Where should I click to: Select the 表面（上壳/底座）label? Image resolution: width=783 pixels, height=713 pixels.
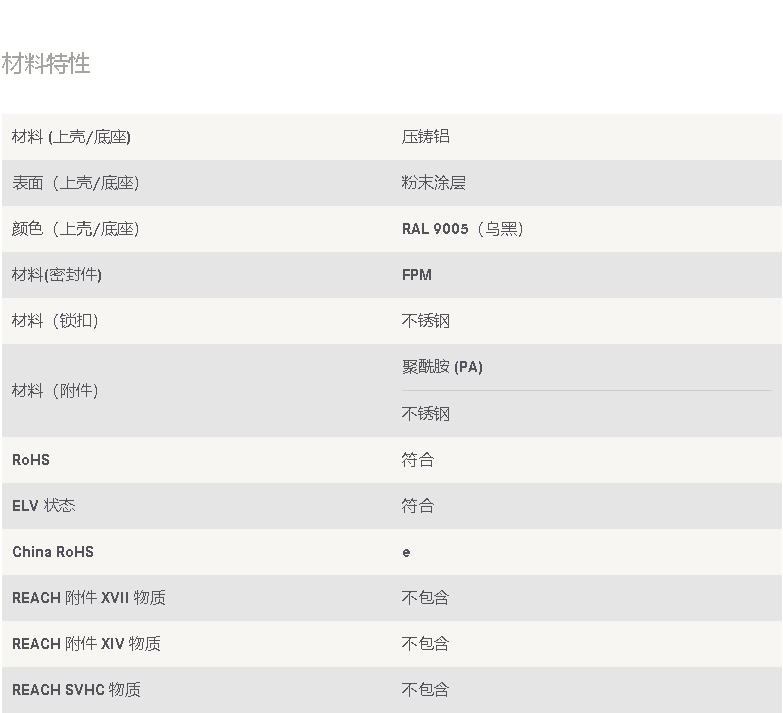[x=75, y=183]
